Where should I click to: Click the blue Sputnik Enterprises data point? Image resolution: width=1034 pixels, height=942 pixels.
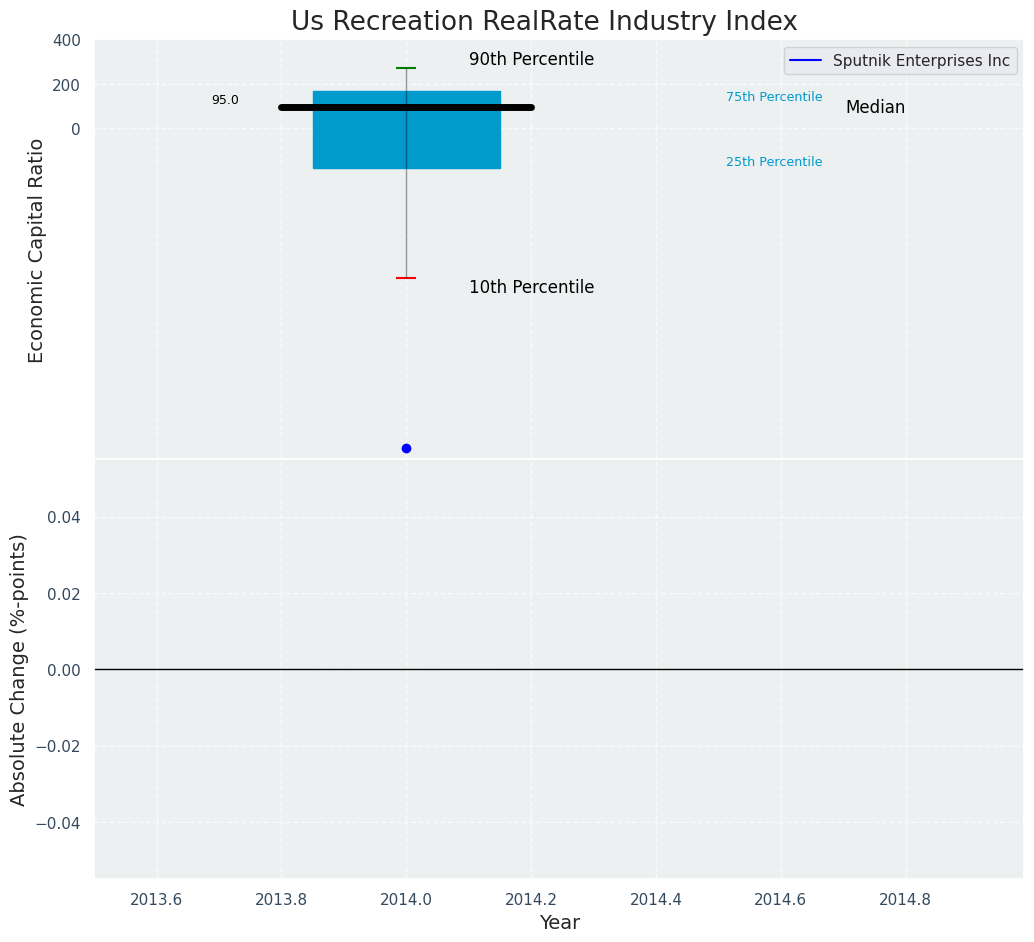pos(406,448)
